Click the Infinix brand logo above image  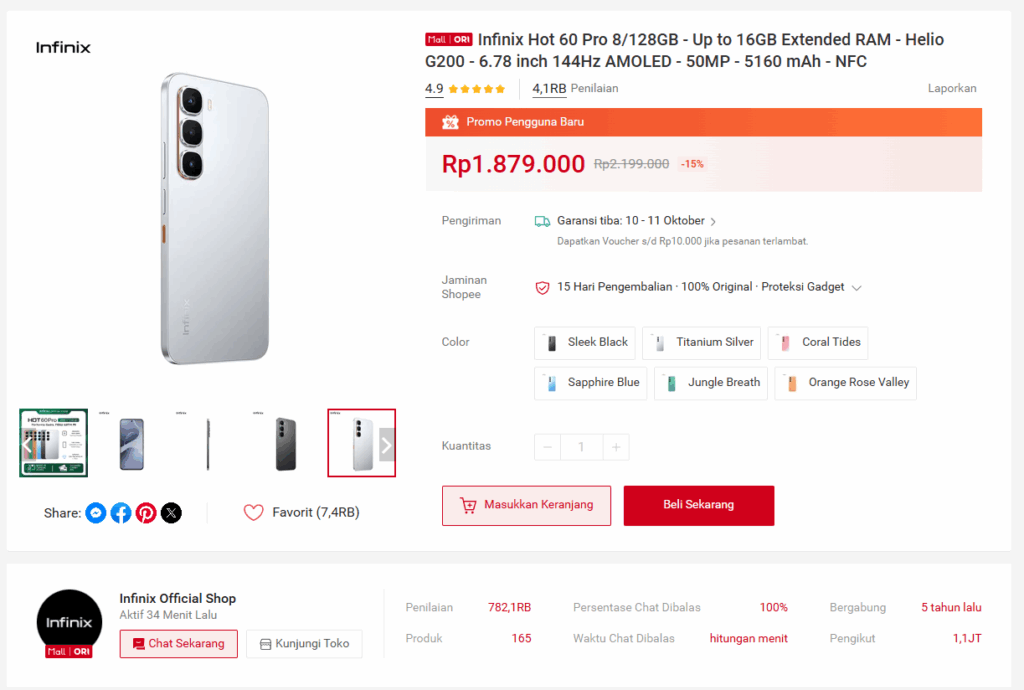click(x=63, y=47)
